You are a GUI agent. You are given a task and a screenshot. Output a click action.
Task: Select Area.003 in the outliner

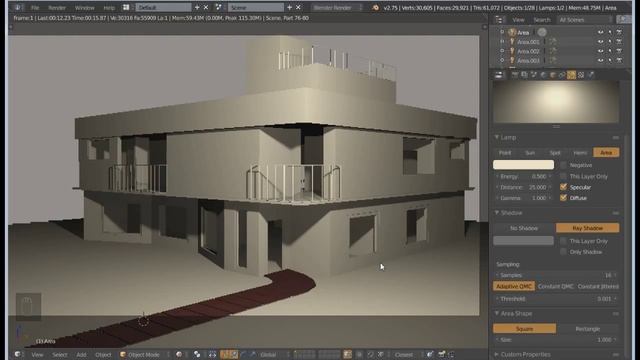point(528,60)
